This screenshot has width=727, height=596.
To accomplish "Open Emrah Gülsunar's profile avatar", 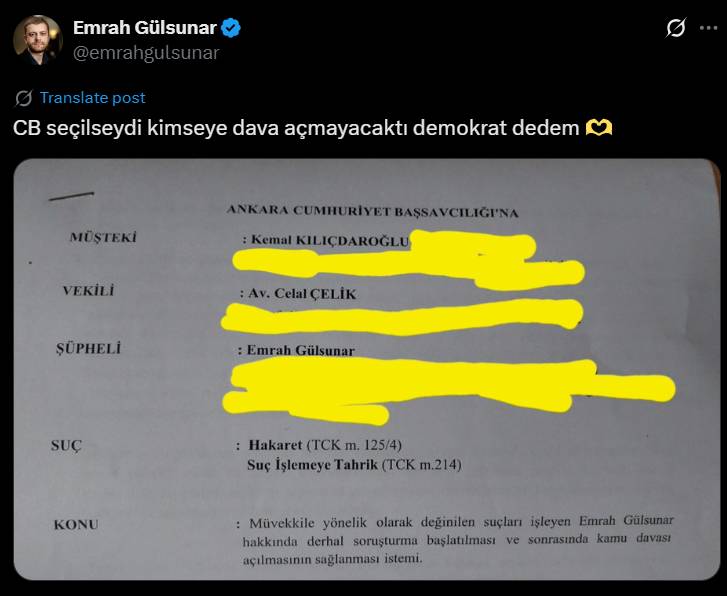I will point(38,40).
